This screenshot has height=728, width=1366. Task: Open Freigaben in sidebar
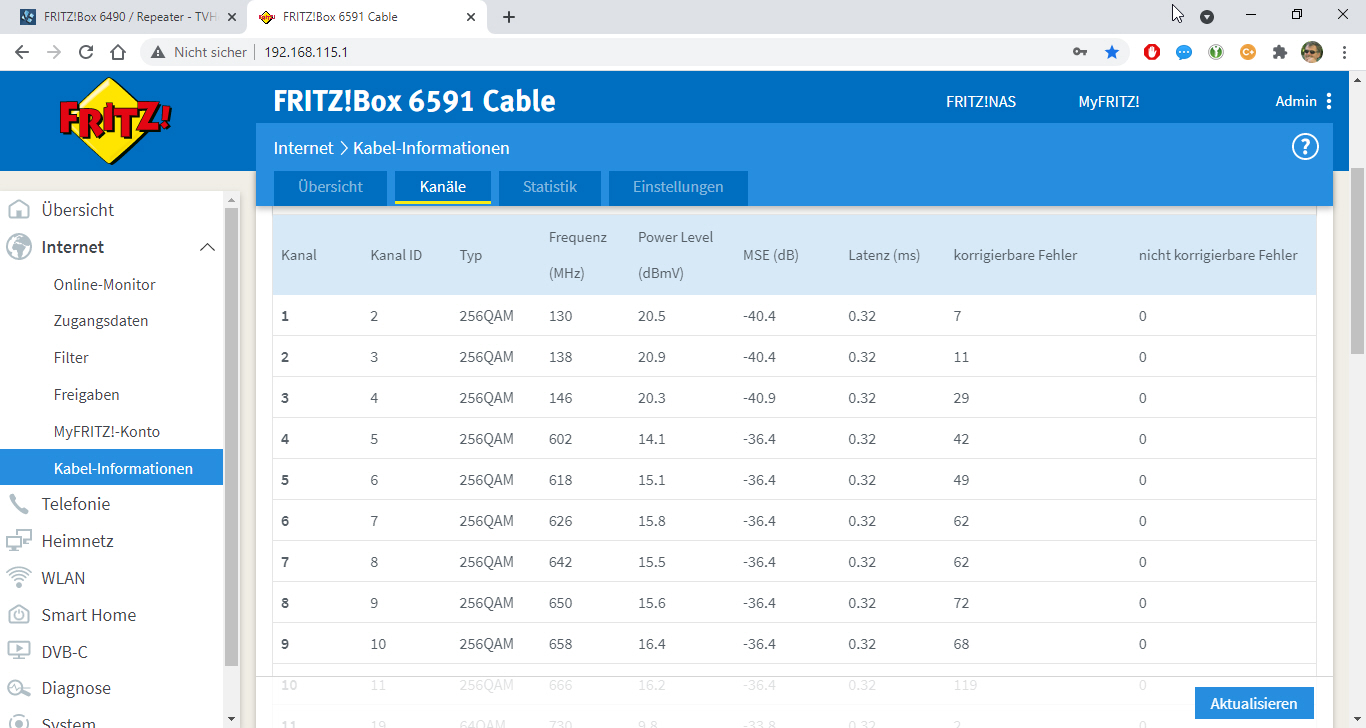tap(87, 395)
